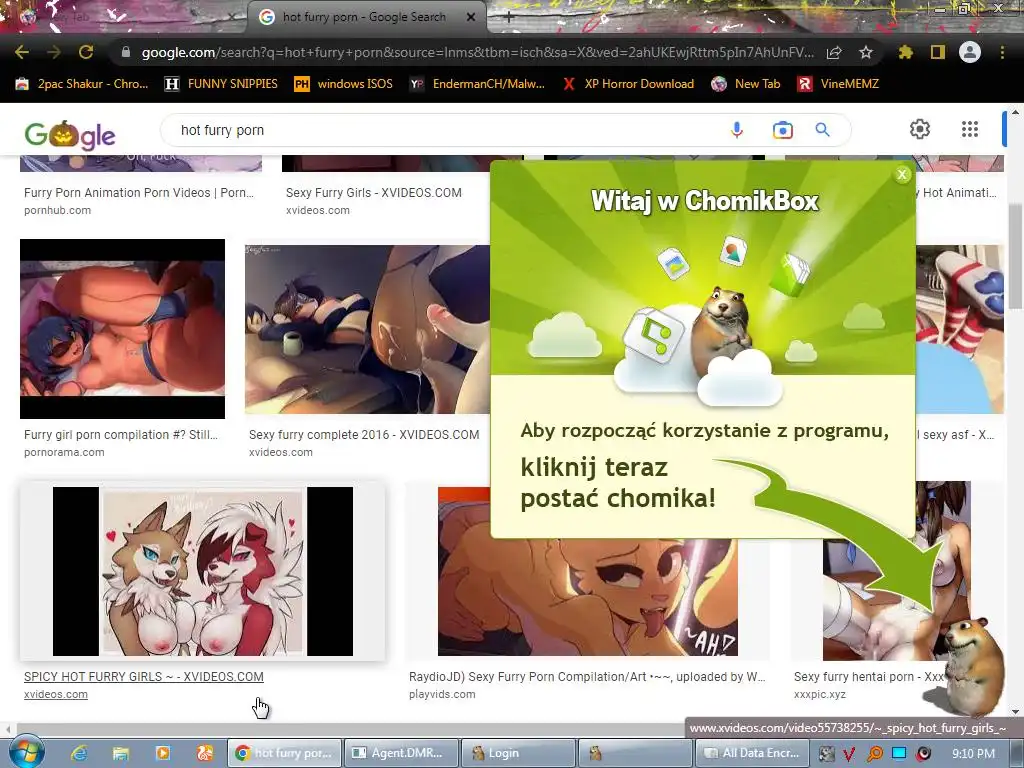The height and width of the screenshot is (768, 1024).
Task: Open a new browser tab
Action: tap(508, 18)
